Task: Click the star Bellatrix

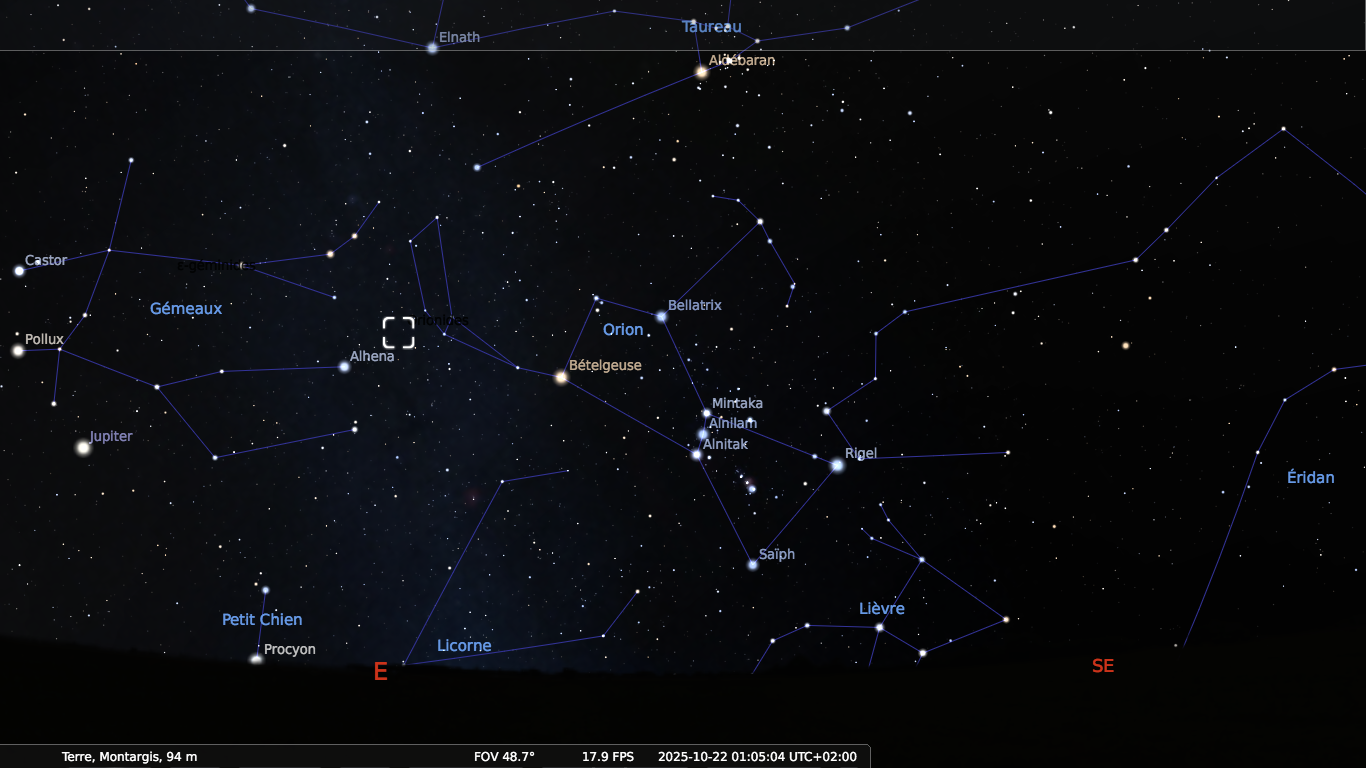Action: tap(661, 316)
